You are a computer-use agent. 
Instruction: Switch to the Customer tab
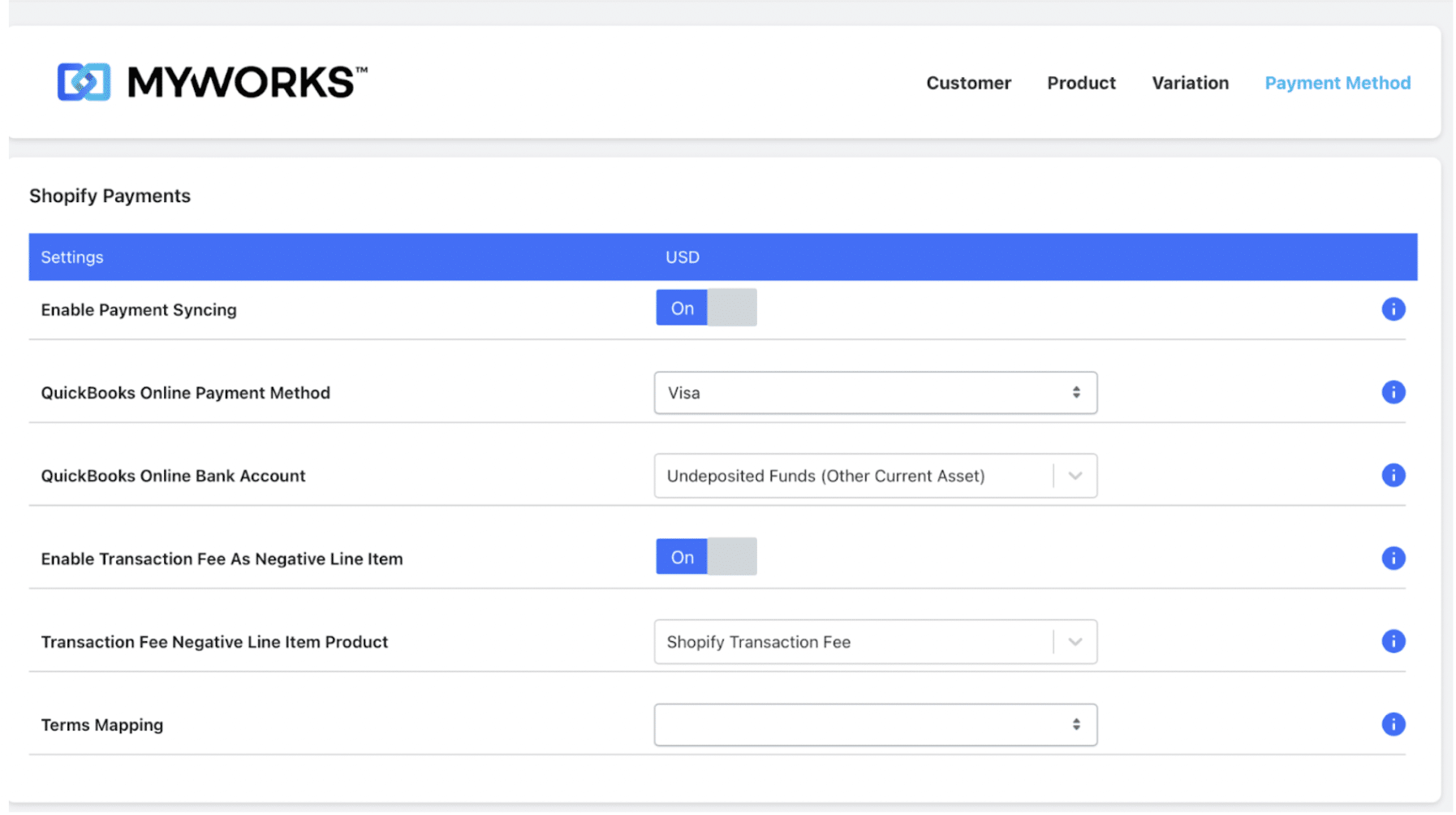(968, 82)
